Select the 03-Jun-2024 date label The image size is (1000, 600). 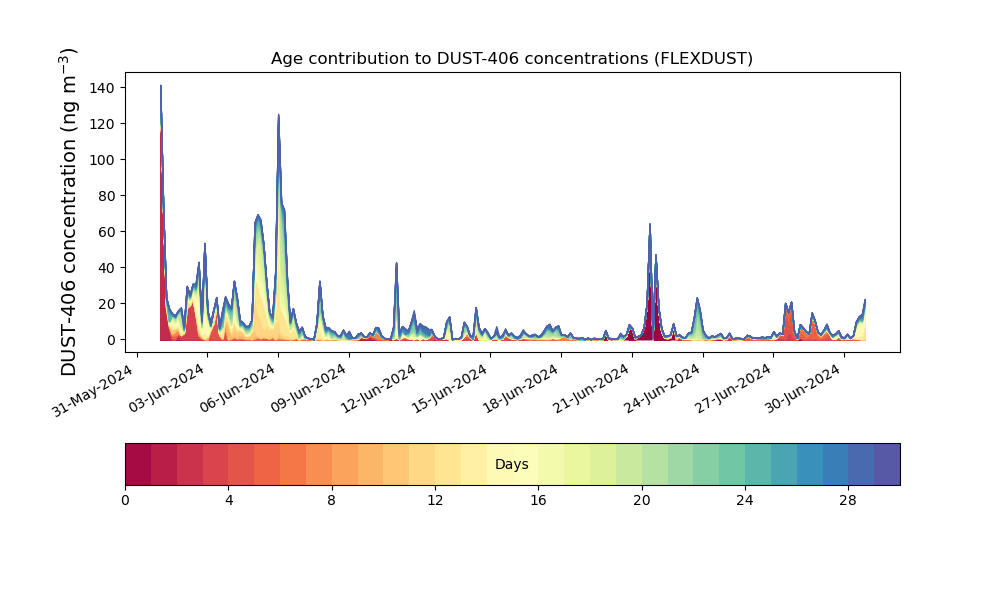[167, 388]
